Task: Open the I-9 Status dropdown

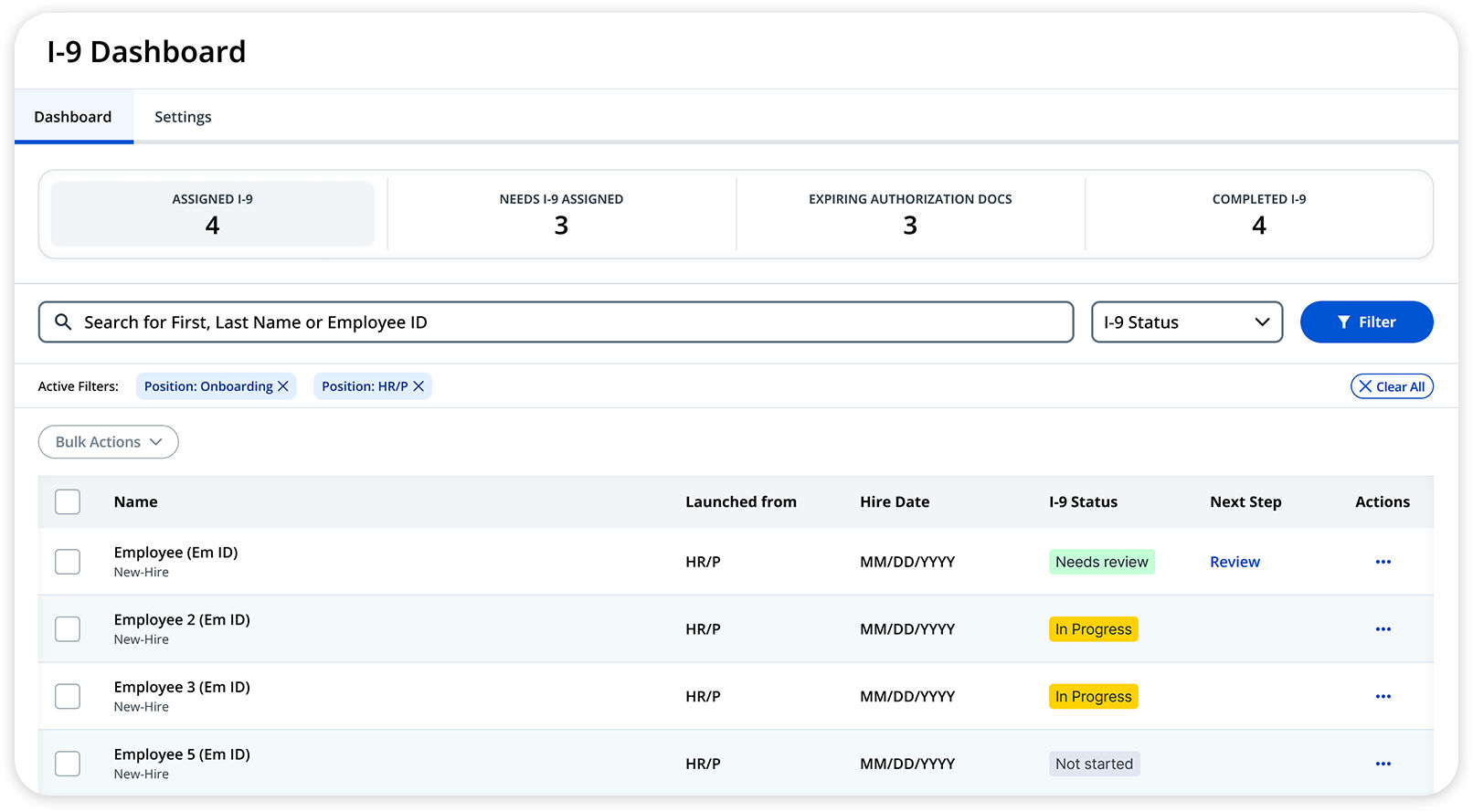Action: pyautogui.click(x=1187, y=322)
